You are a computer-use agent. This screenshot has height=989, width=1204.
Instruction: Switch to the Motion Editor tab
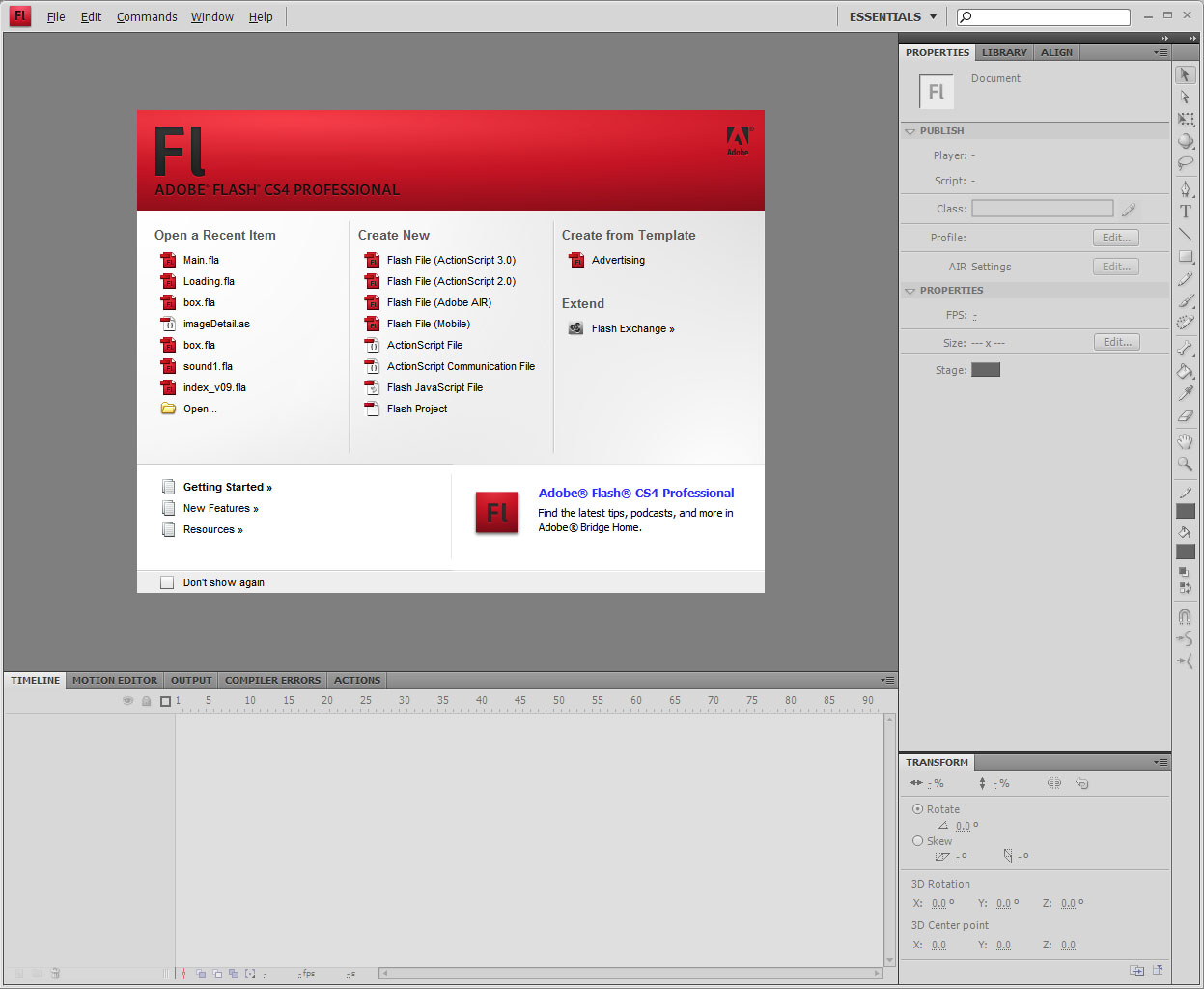coord(114,680)
